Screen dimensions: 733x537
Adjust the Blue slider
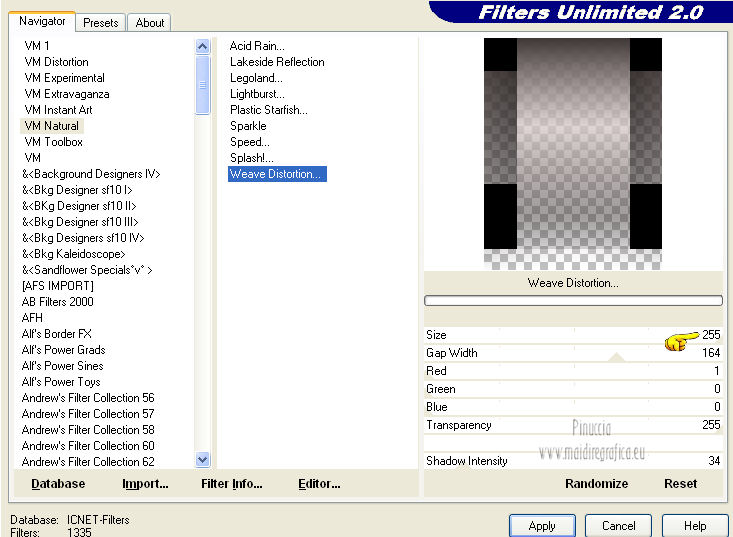pos(573,407)
